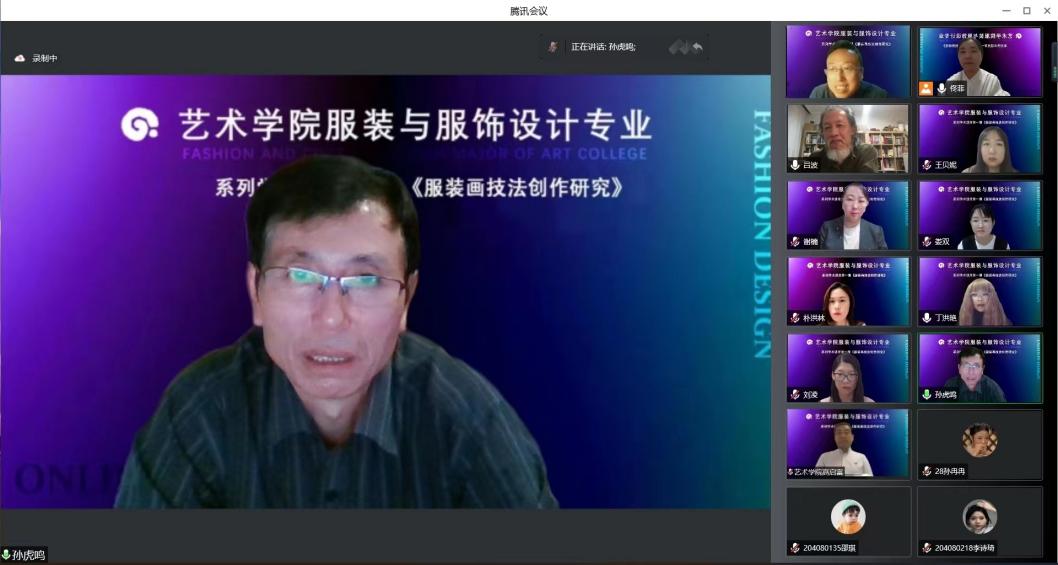The height and width of the screenshot is (565, 1058).
Task: Click the round avatar of 28孙冉冉
Action: 980,439
